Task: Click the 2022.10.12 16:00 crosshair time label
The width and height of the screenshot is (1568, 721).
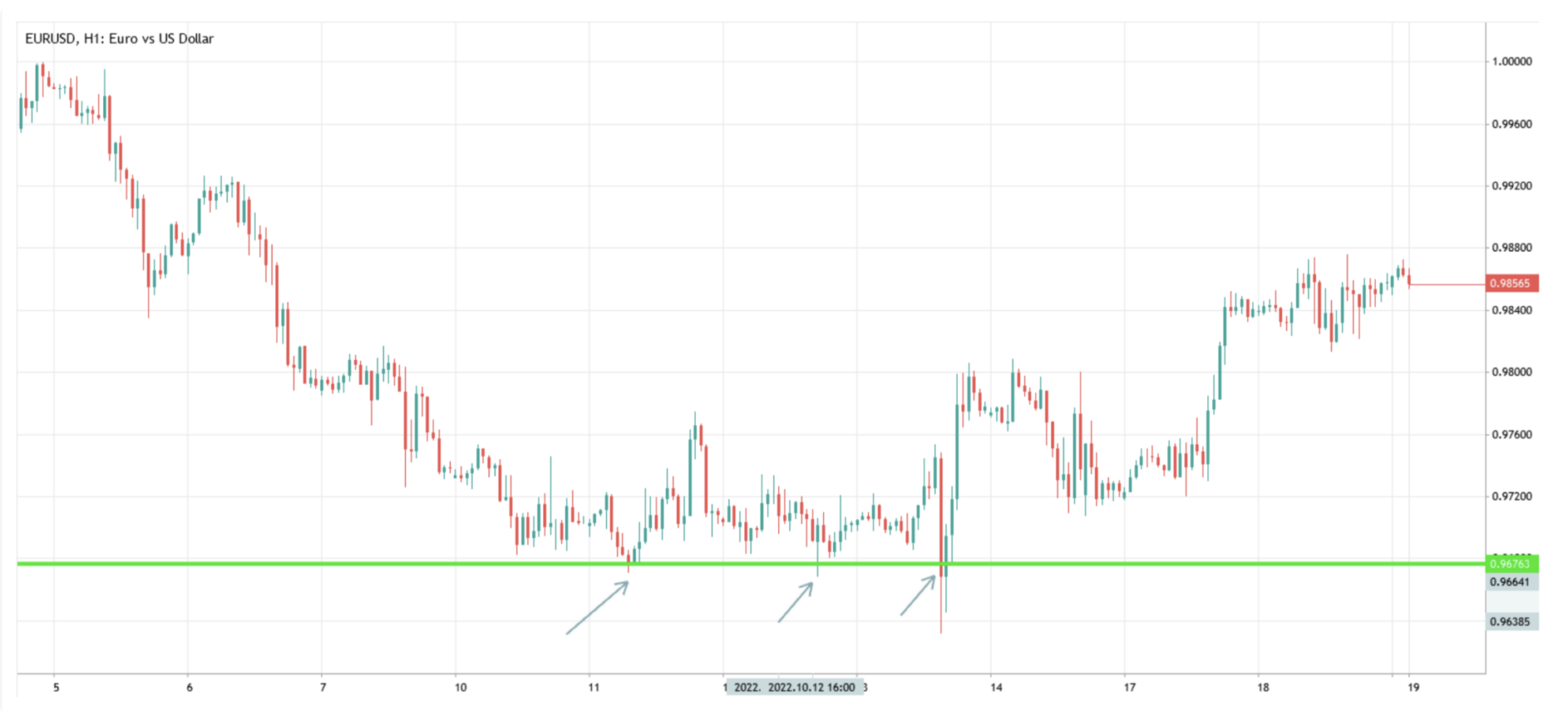Action: [x=811, y=687]
